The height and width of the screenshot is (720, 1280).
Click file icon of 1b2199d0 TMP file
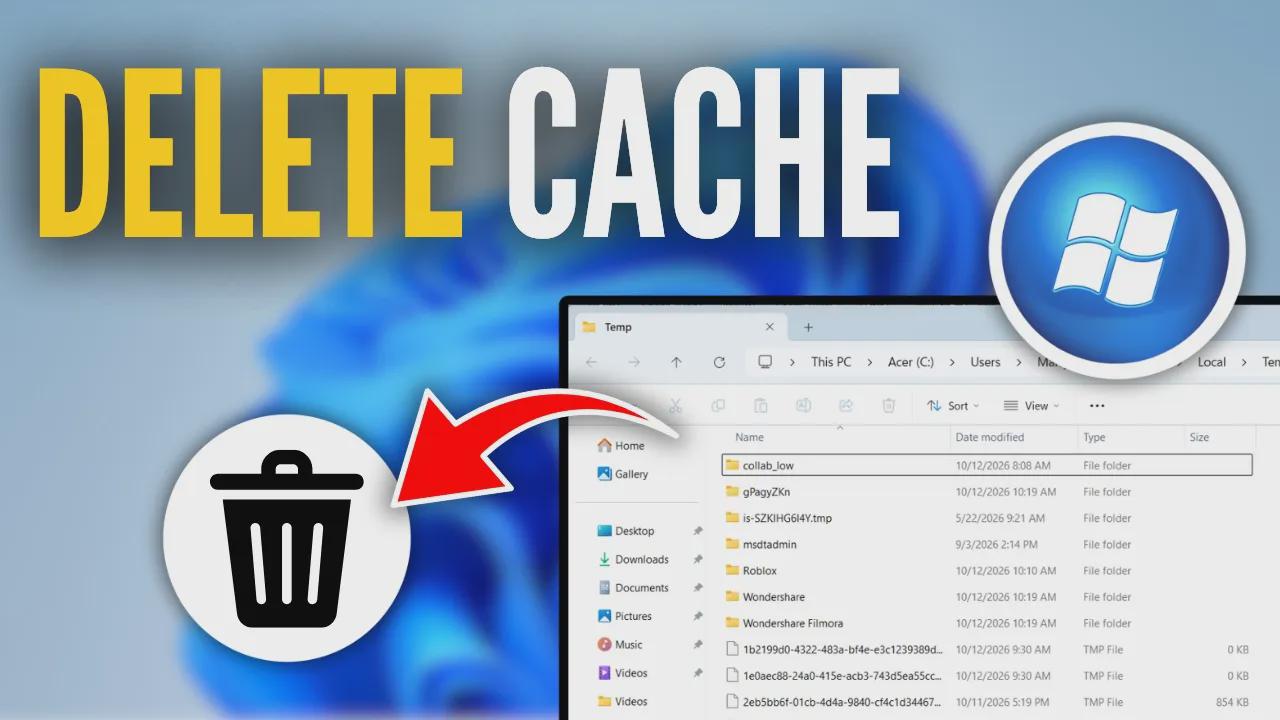coord(732,649)
